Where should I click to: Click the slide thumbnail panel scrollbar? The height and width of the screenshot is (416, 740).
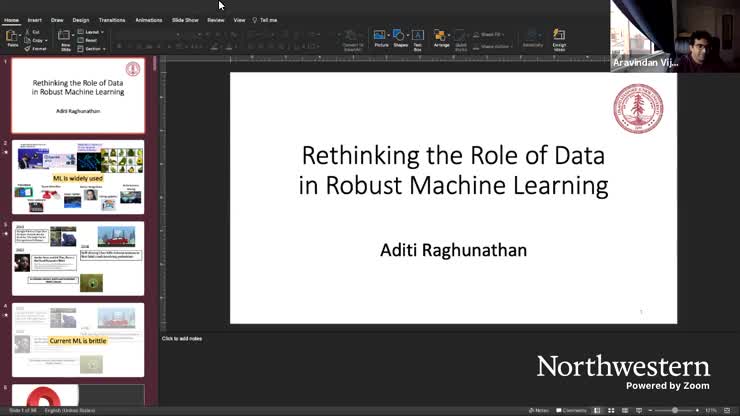click(x=154, y=64)
